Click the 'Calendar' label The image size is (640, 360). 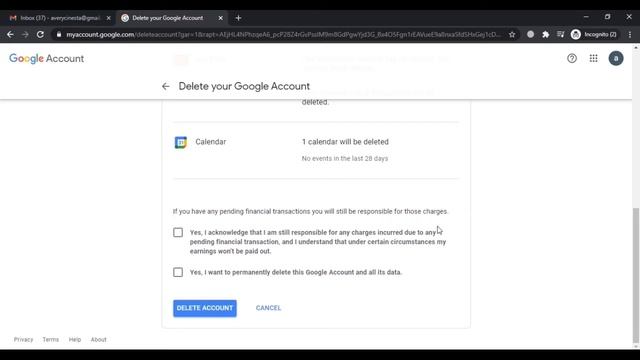pos(211,142)
